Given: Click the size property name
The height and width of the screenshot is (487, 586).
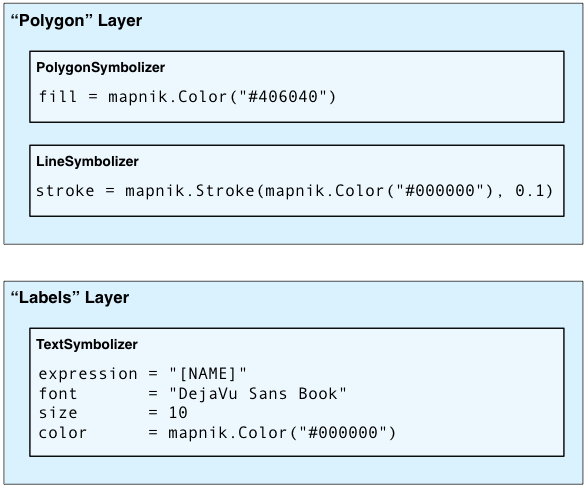Looking at the screenshot, I should click(58, 413).
